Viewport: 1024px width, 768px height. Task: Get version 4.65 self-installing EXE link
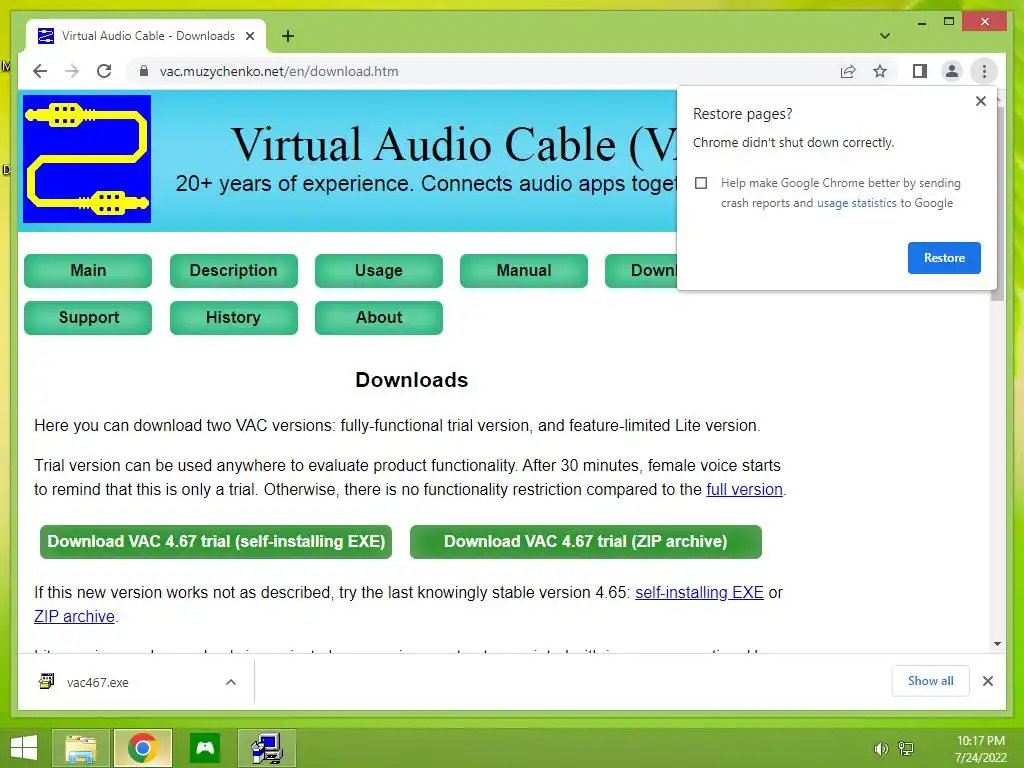pyautogui.click(x=699, y=592)
